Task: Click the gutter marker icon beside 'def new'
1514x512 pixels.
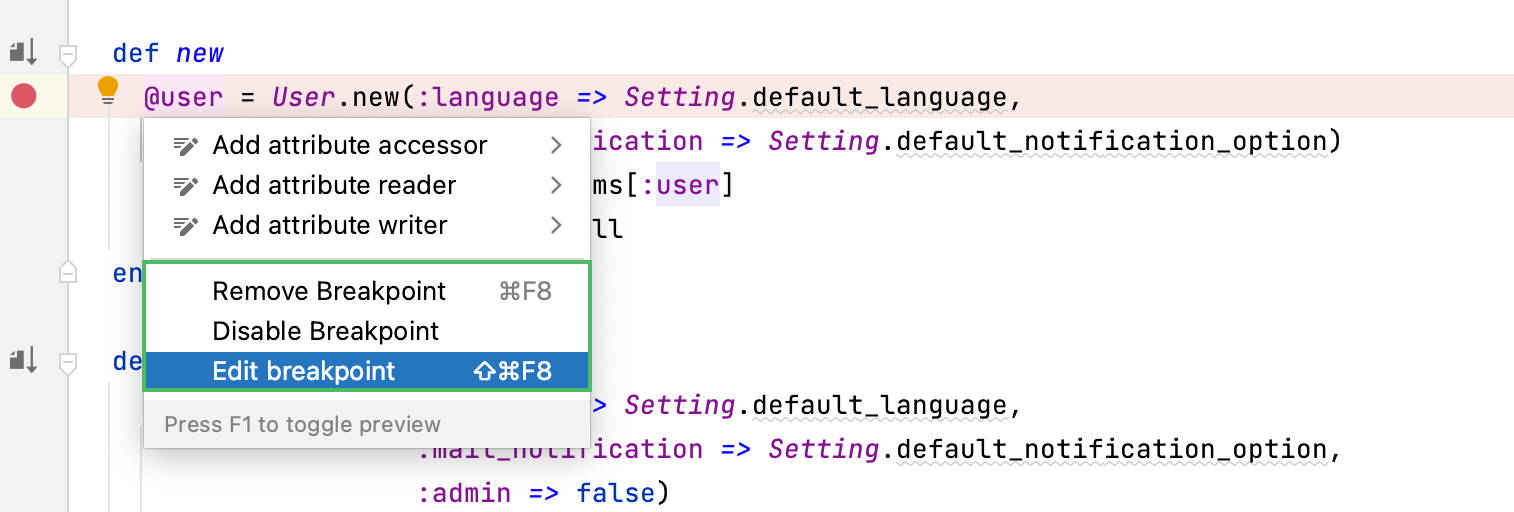Action: coord(23,51)
